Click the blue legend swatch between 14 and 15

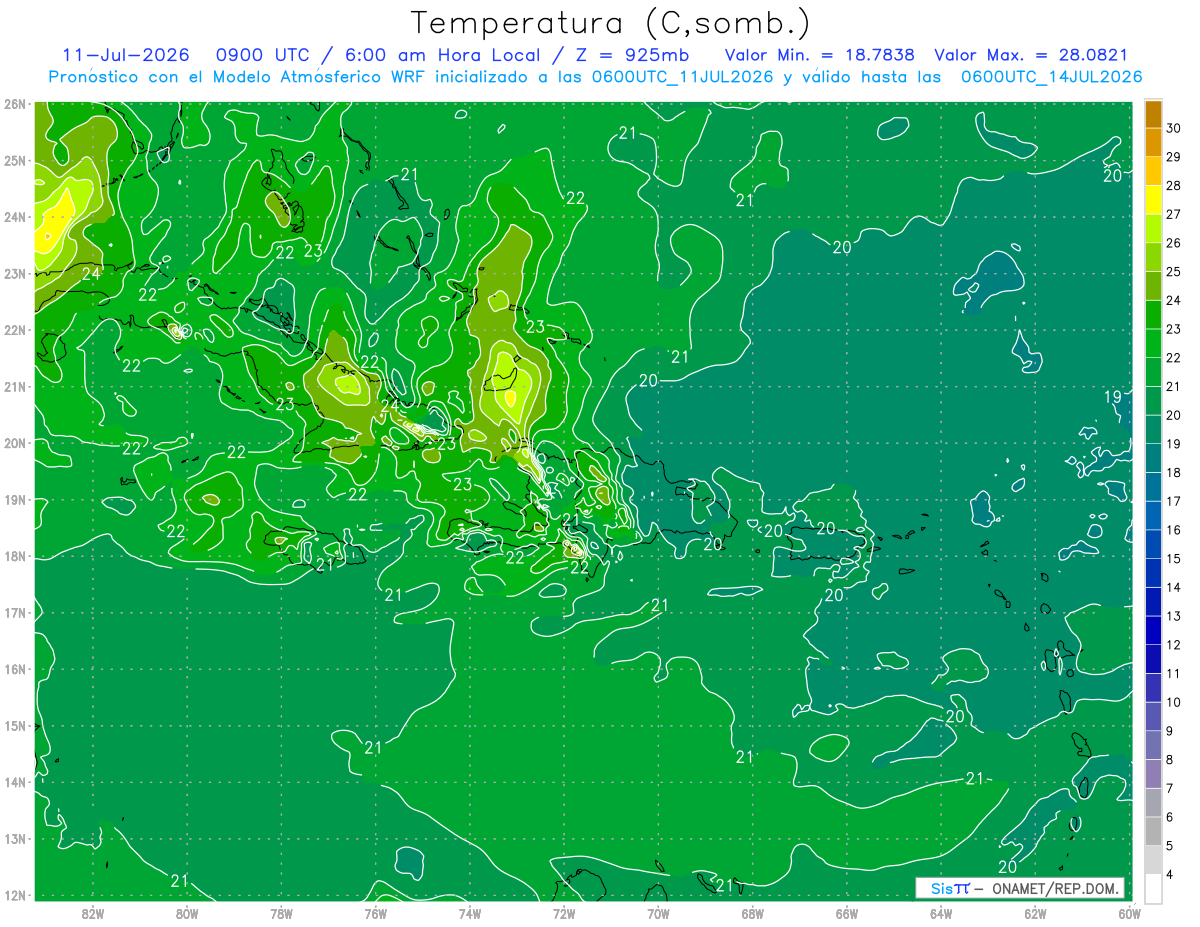point(1153,573)
